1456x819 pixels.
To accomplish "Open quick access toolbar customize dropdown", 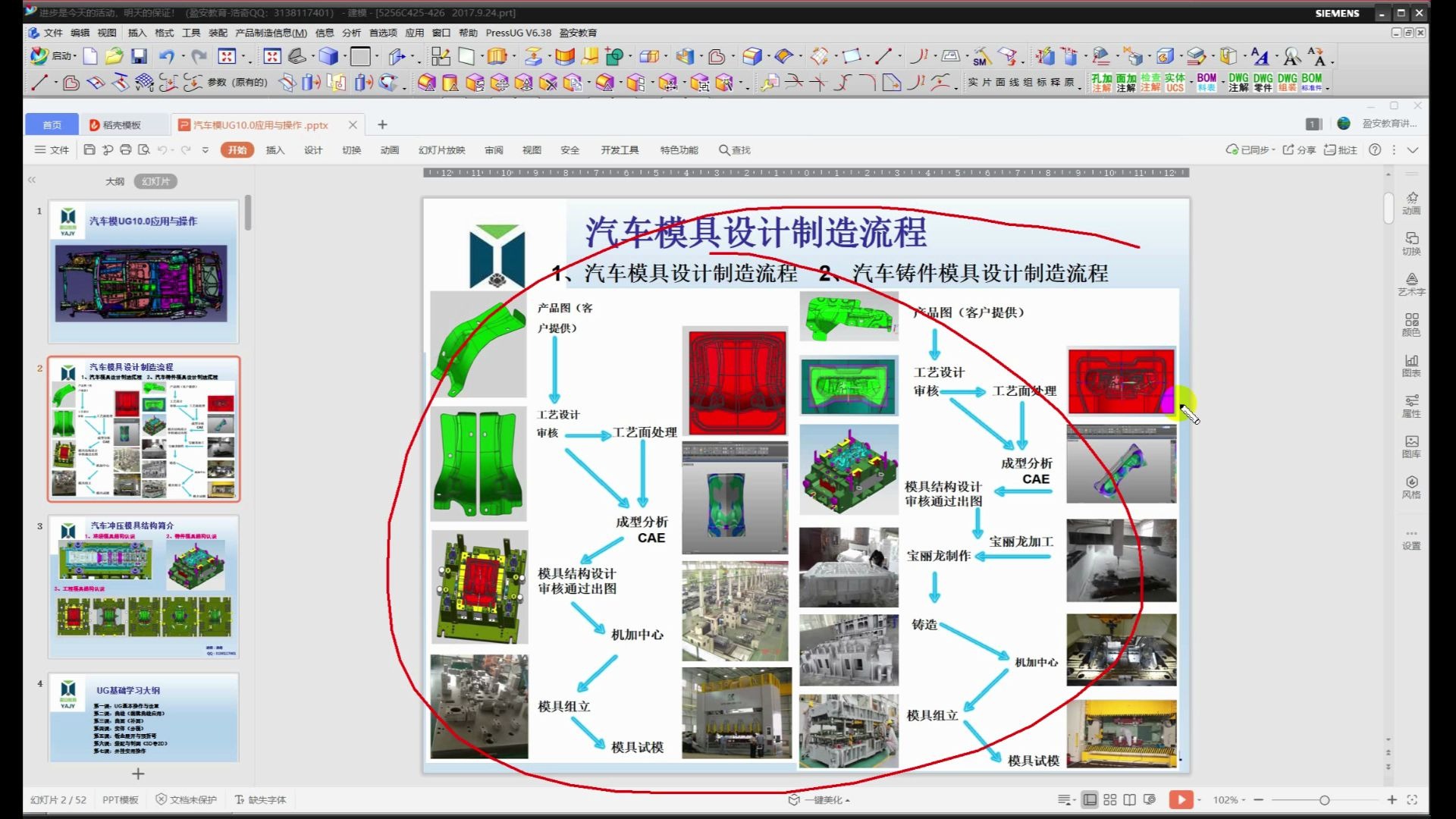I will (x=206, y=150).
